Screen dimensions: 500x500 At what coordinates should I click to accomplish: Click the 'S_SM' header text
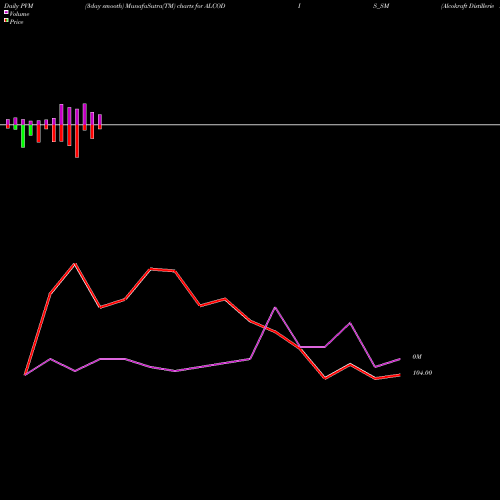381,6
